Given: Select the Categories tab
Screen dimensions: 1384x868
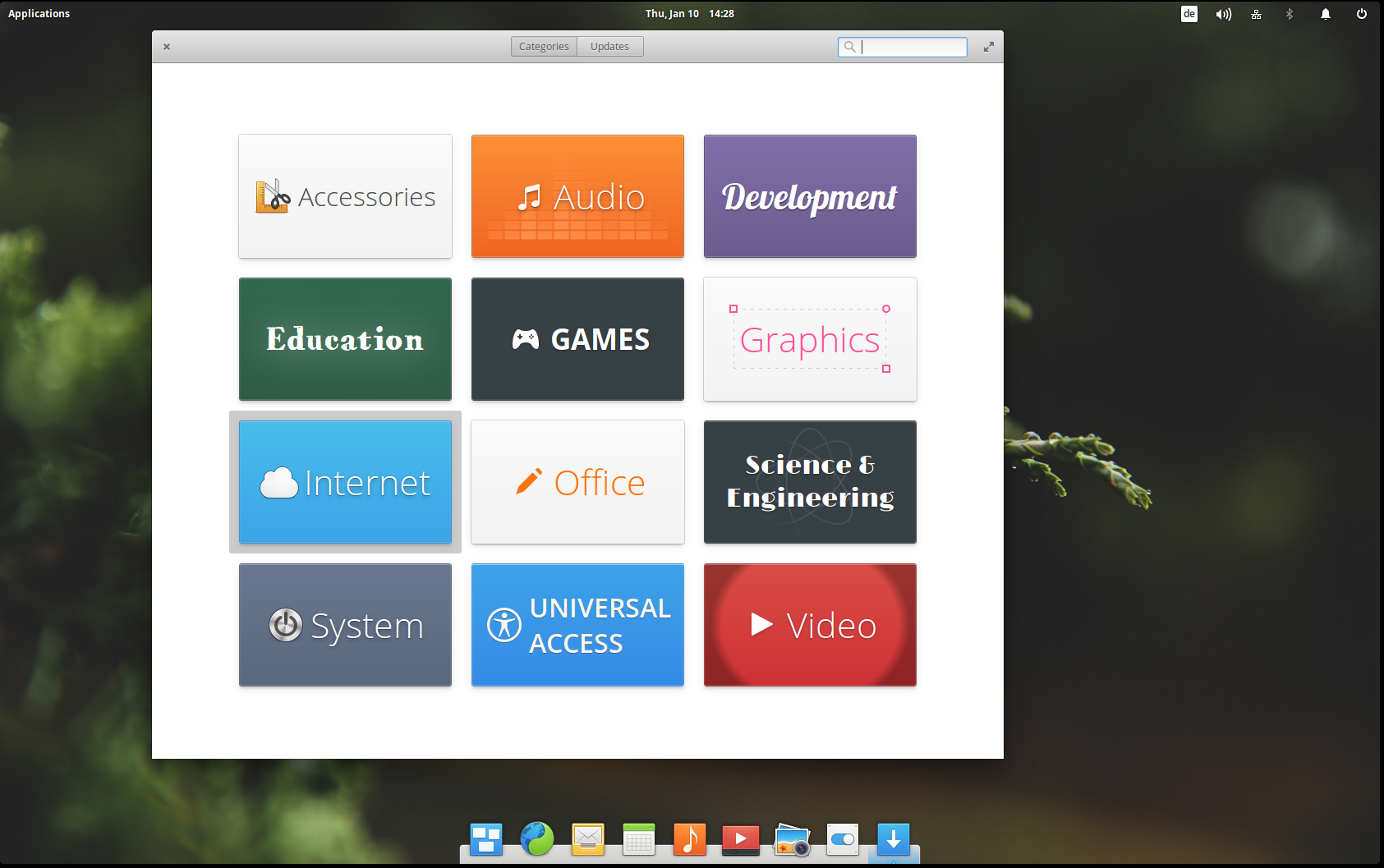Looking at the screenshot, I should pos(544,47).
